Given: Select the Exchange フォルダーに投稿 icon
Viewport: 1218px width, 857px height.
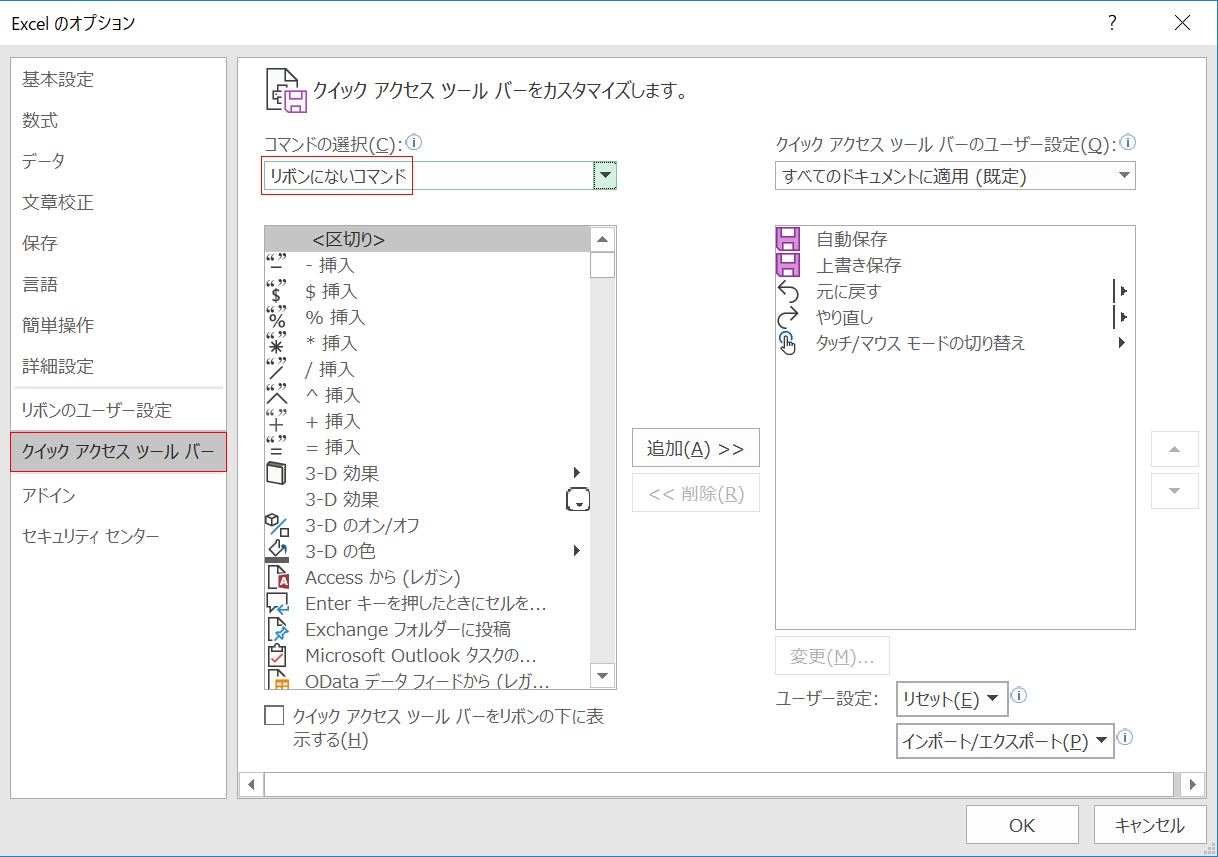Looking at the screenshot, I should pyautogui.click(x=277, y=629).
